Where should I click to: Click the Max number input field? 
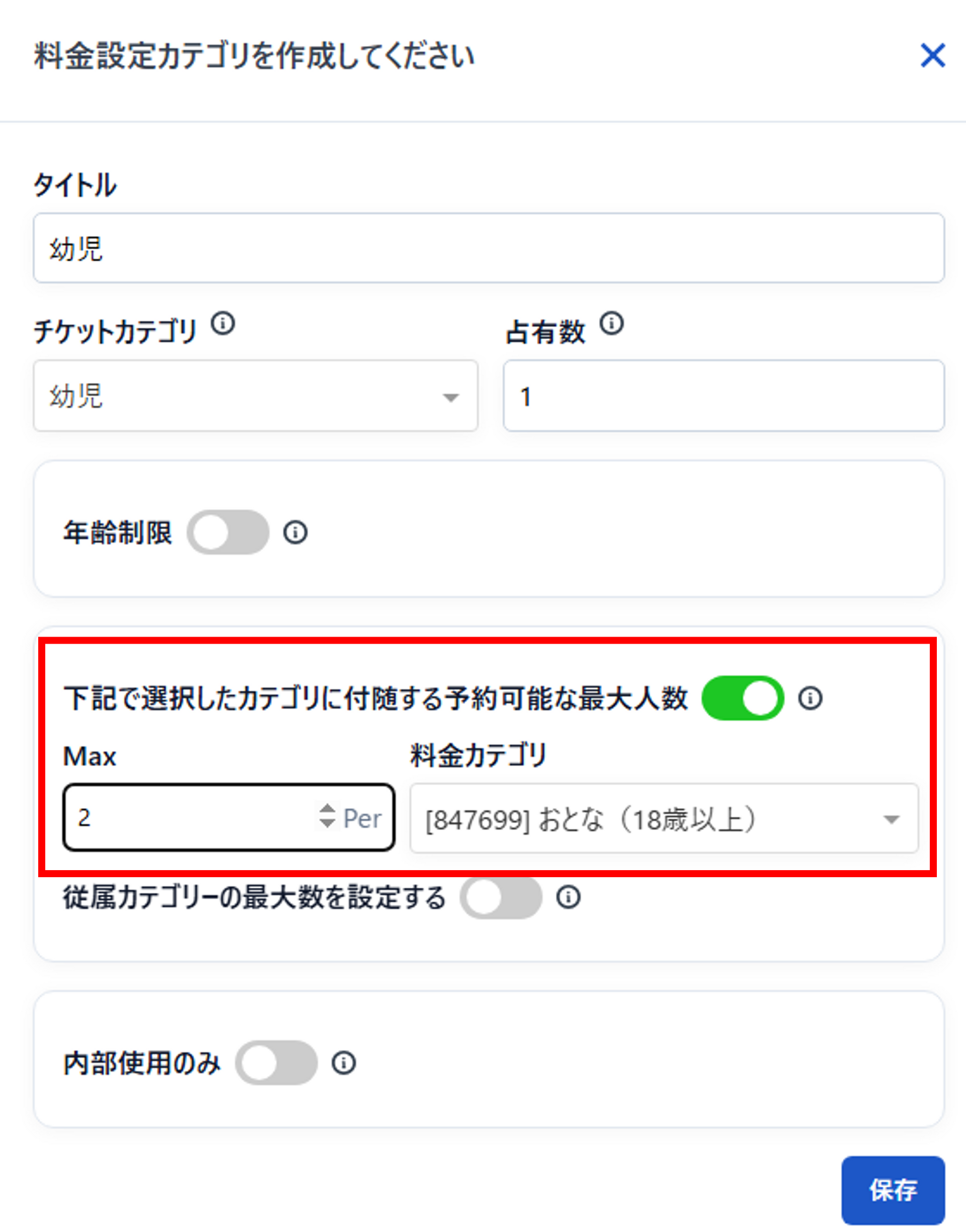coord(228,817)
